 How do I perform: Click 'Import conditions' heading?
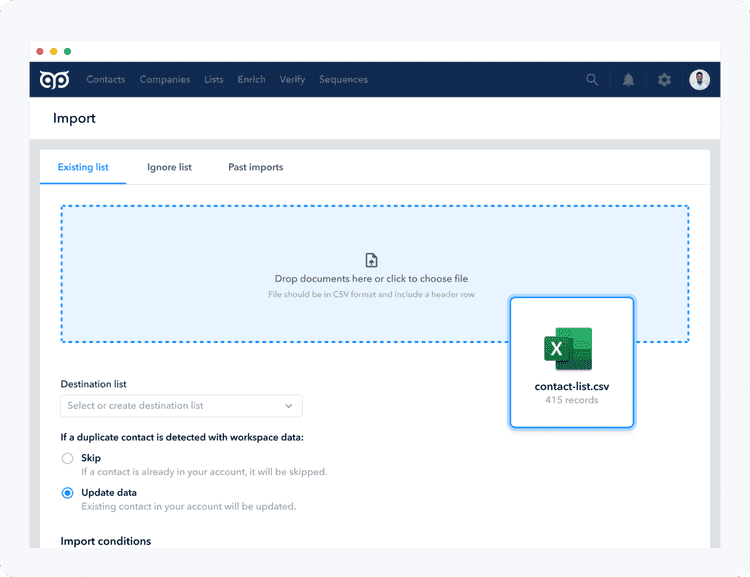[106, 541]
